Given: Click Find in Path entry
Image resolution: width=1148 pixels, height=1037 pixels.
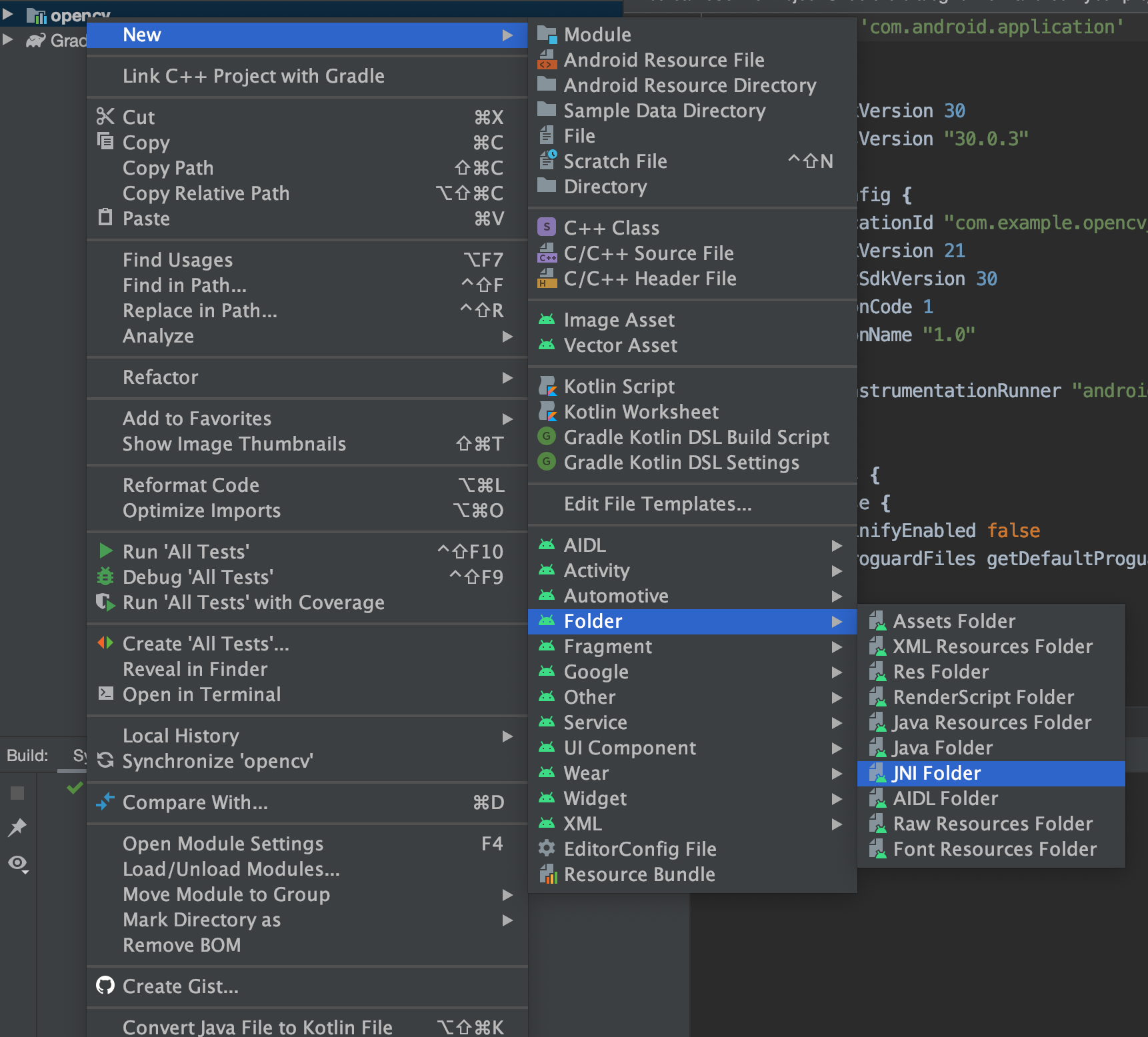Looking at the screenshot, I should [x=307, y=285].
